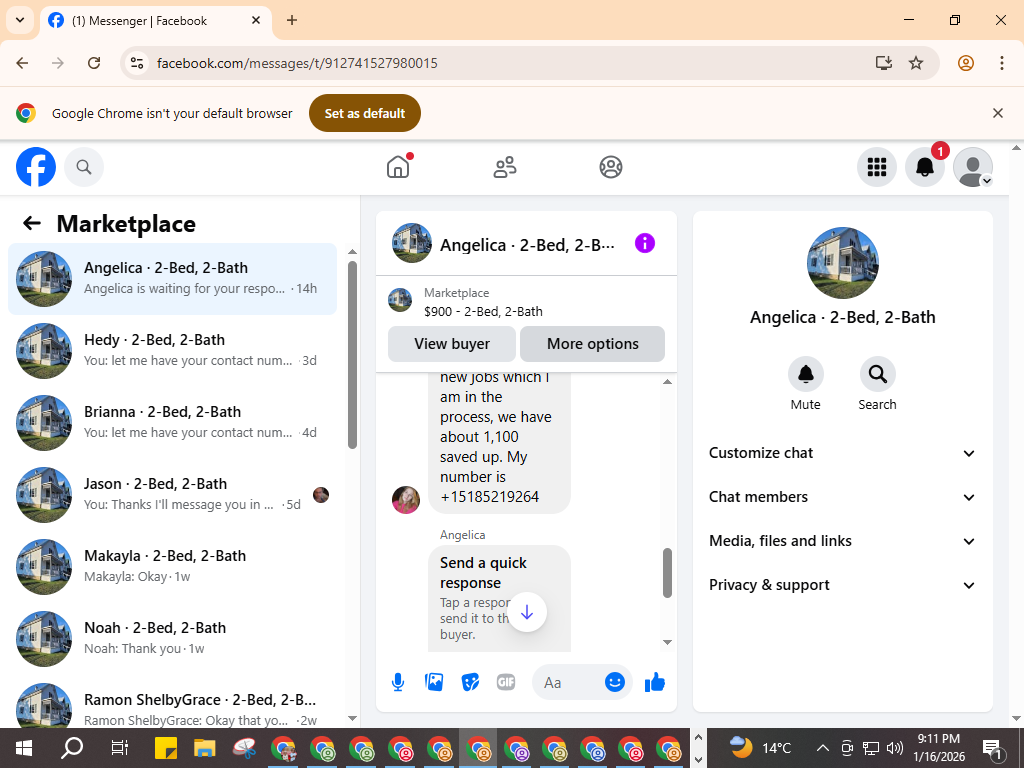
Task: Open Hedy 2-Bed, 2-Bath conversation
Action: click(172, 351)
